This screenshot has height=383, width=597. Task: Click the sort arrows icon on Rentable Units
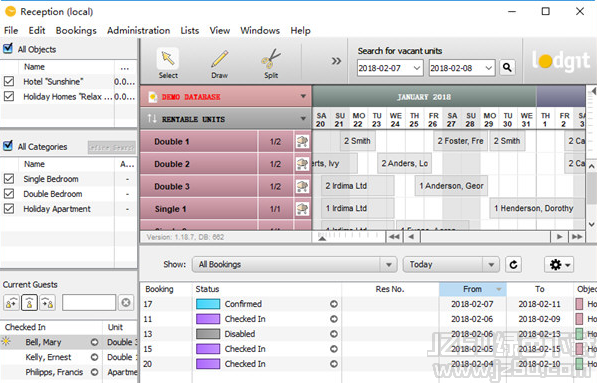(x=152, y=119)
